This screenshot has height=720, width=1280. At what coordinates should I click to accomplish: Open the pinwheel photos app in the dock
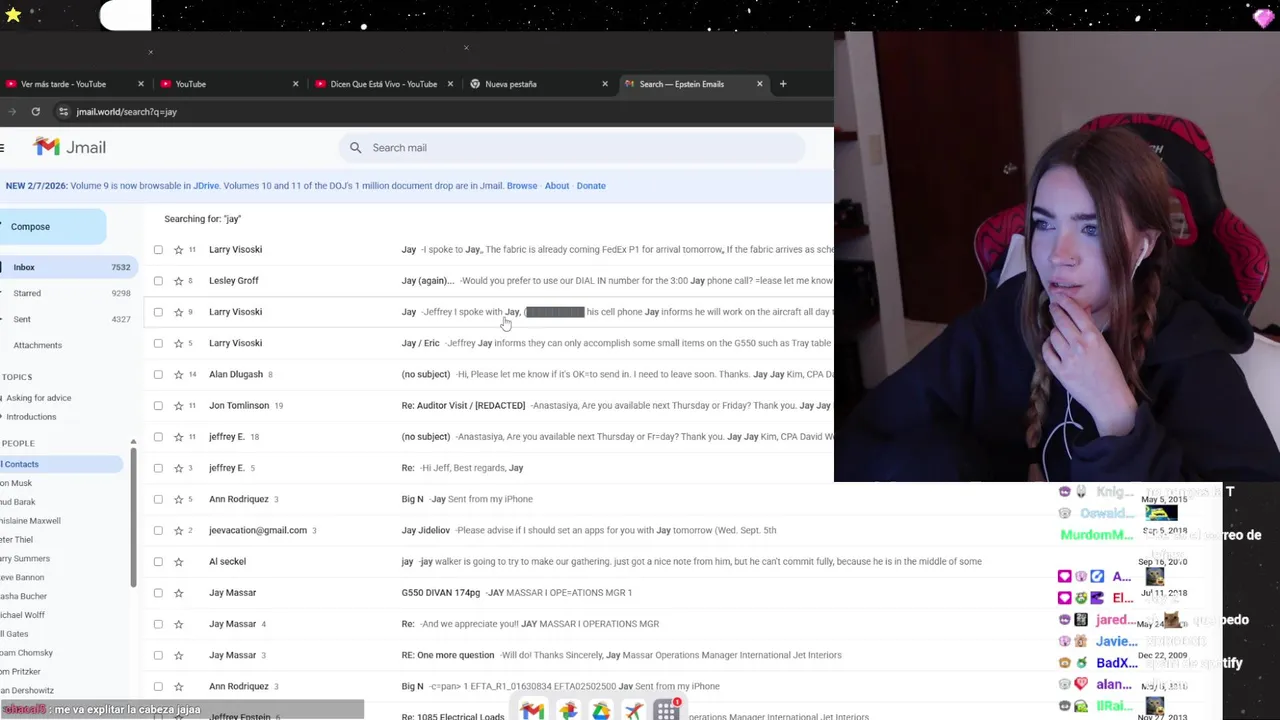568,710
